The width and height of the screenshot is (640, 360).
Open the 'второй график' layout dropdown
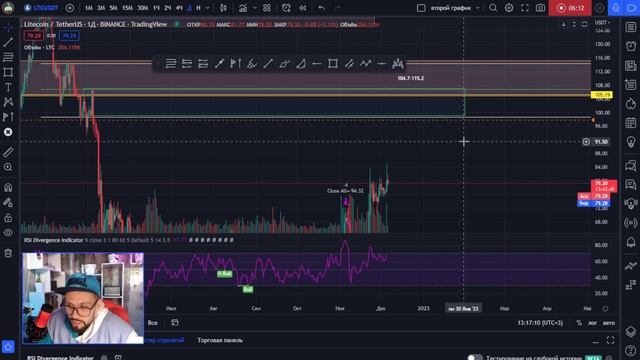tap(455, 8)
